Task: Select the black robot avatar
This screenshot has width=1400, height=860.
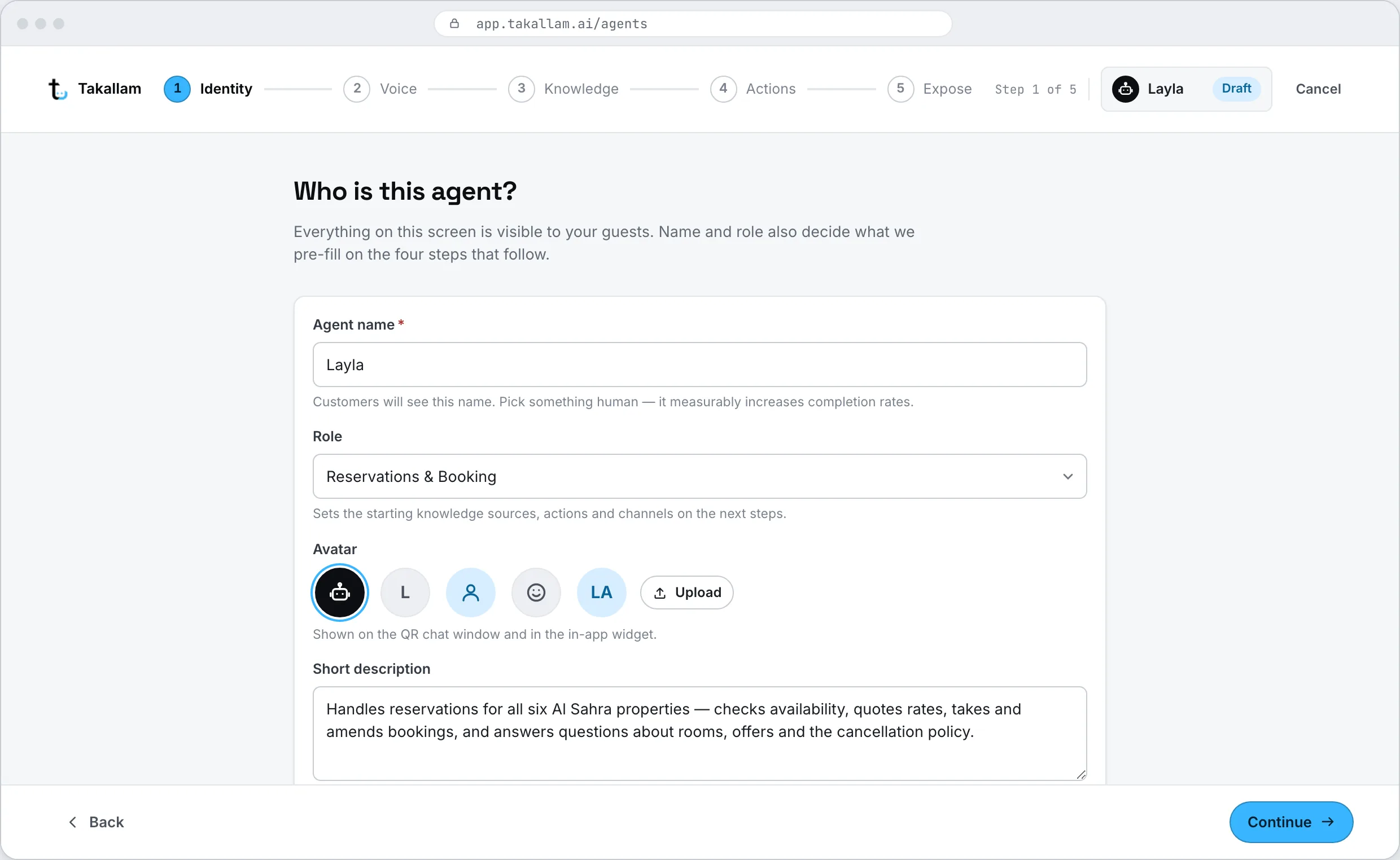Action: (340, 593)
